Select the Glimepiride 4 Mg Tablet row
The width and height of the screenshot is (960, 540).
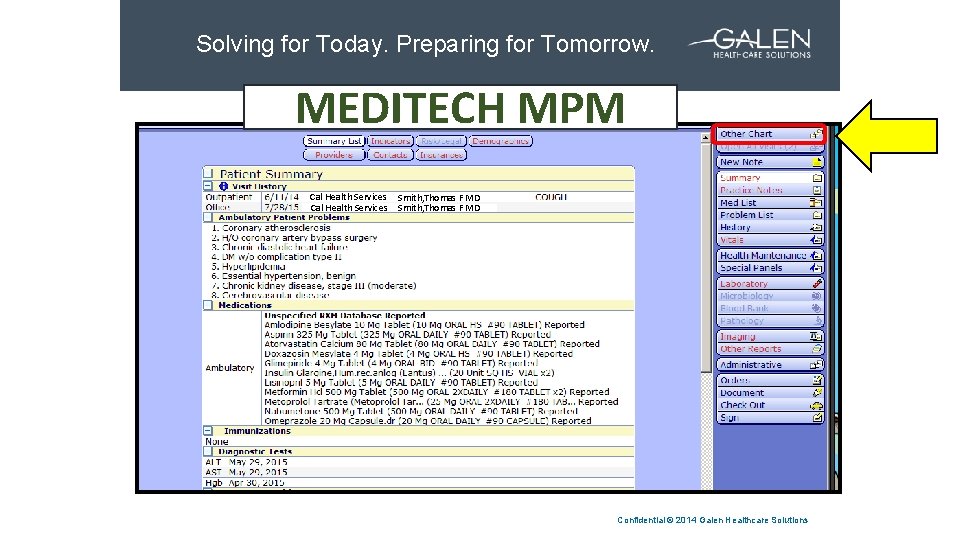pyautogui.click(x=401, y=363)
